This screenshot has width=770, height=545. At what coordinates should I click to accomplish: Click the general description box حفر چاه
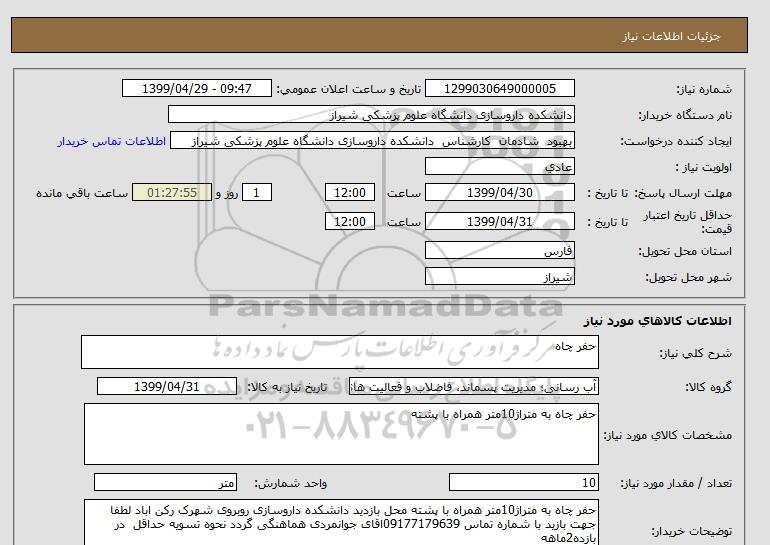point(340,352)
